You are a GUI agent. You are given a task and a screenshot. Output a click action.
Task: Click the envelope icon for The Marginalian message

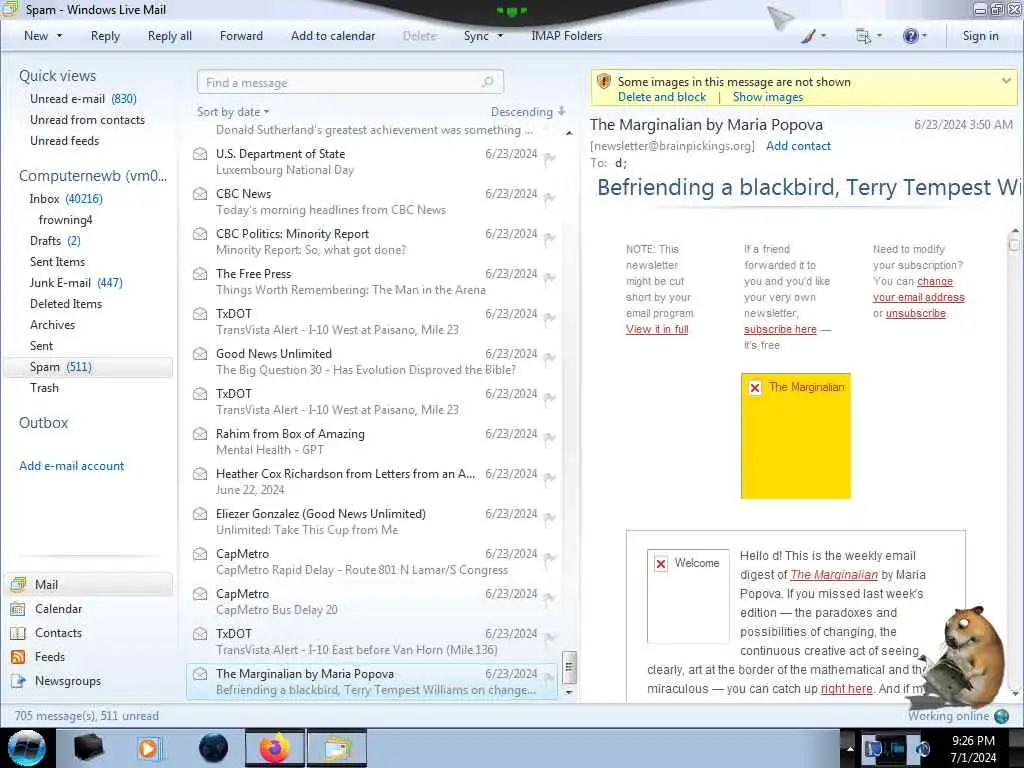coord(200,674)
